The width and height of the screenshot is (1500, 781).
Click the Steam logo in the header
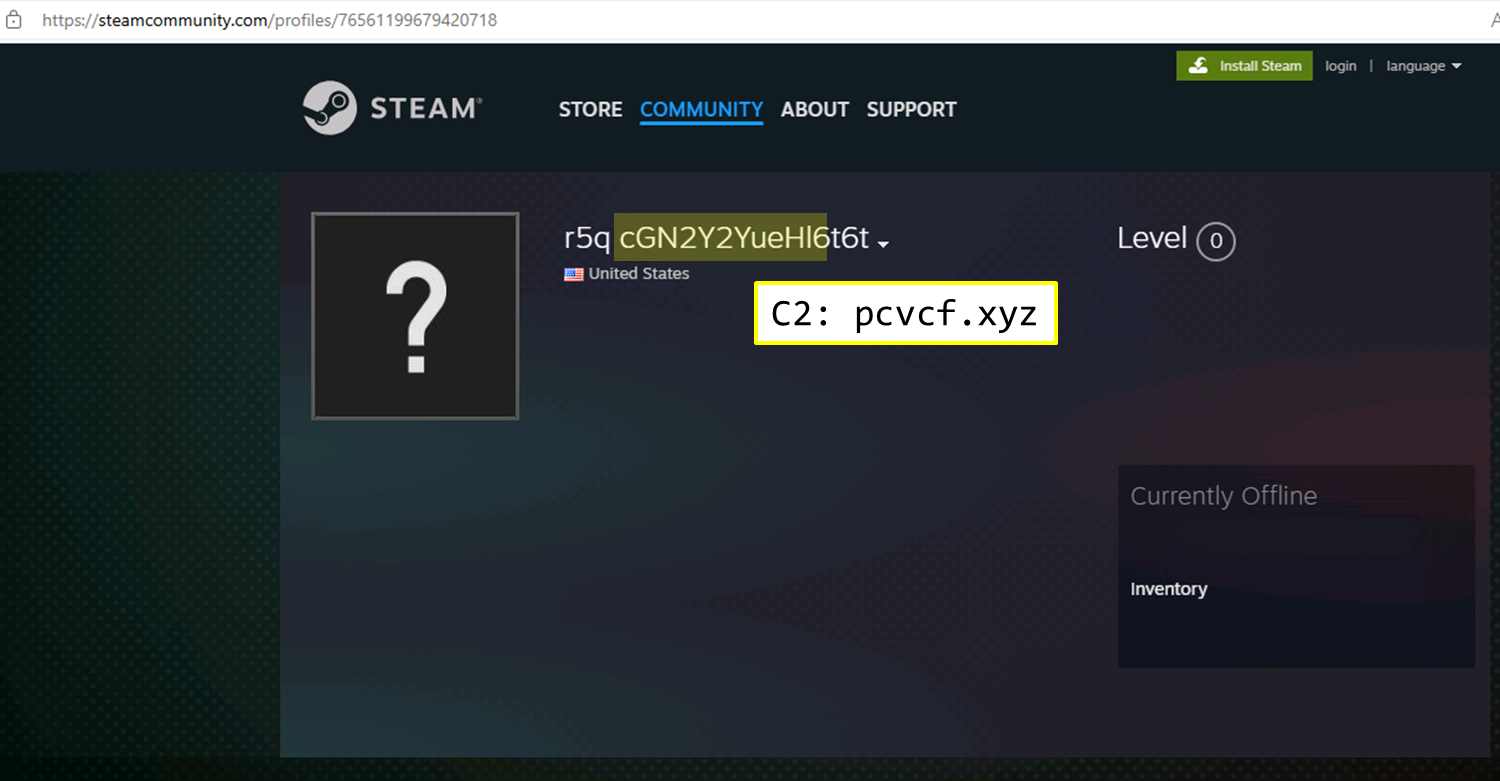pyautogui.click(x=392, y=108)
